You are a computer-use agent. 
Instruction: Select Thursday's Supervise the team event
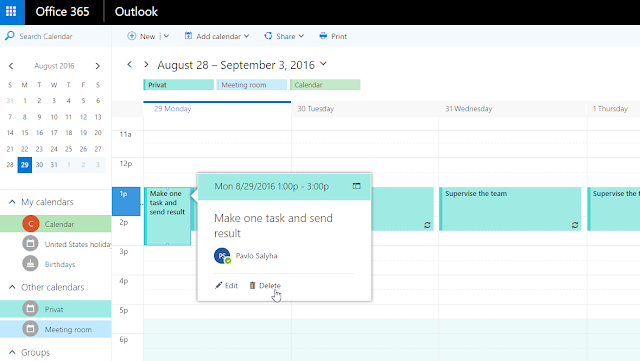coord(613,209)
